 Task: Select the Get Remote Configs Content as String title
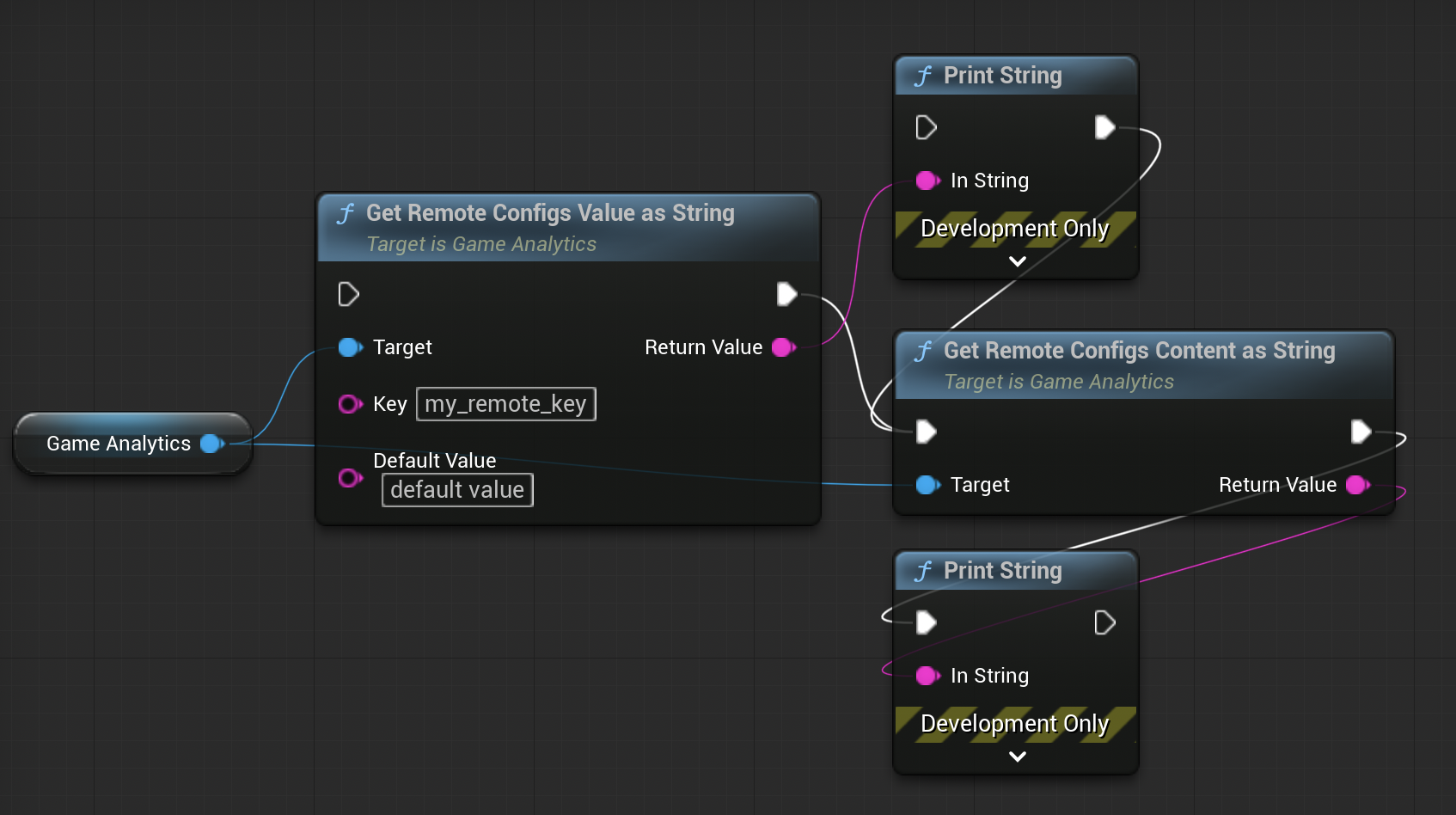pos(1139,351)
